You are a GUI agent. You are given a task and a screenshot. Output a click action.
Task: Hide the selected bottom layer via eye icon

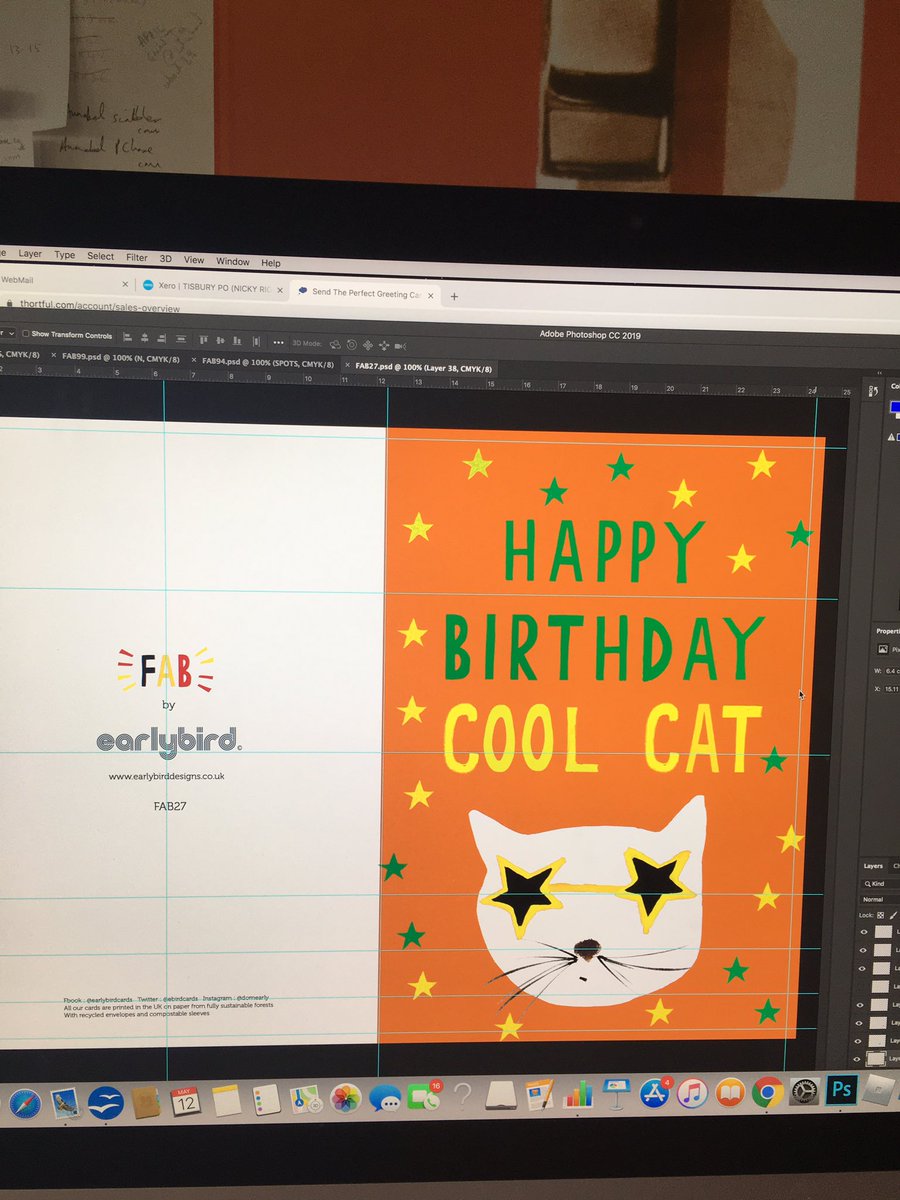pos(857,1059)
